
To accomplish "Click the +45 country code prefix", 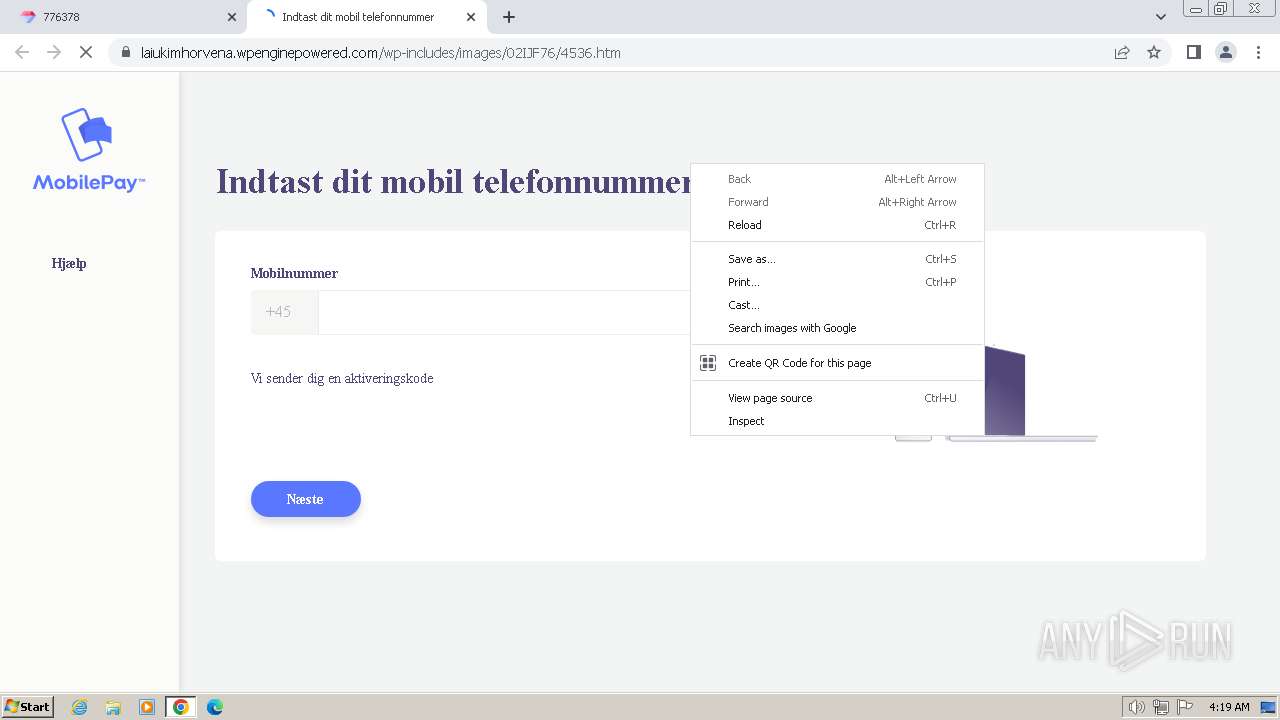I will tap(284, 312).
